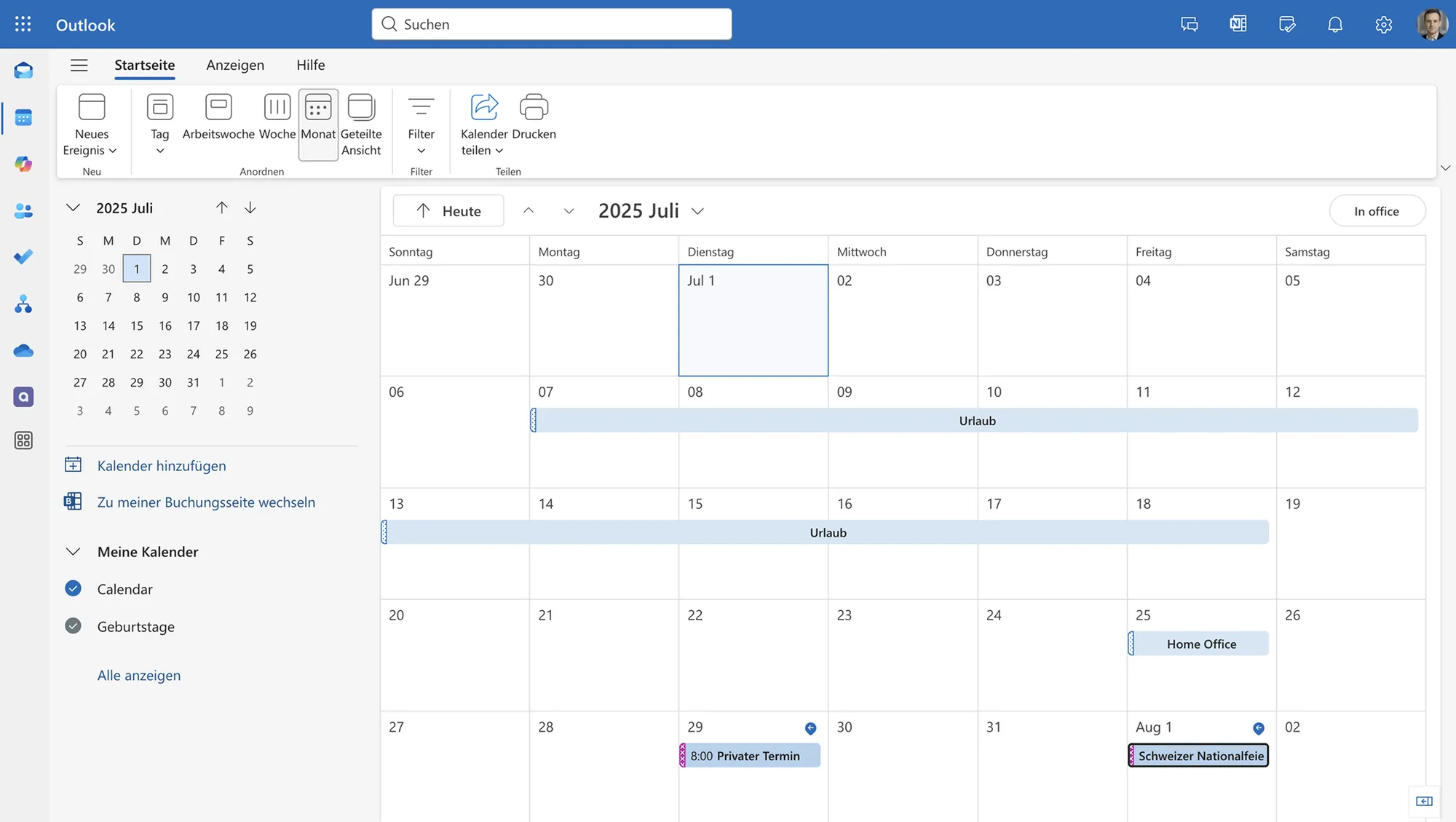Open the app launcher grid icon

[23, 25]
